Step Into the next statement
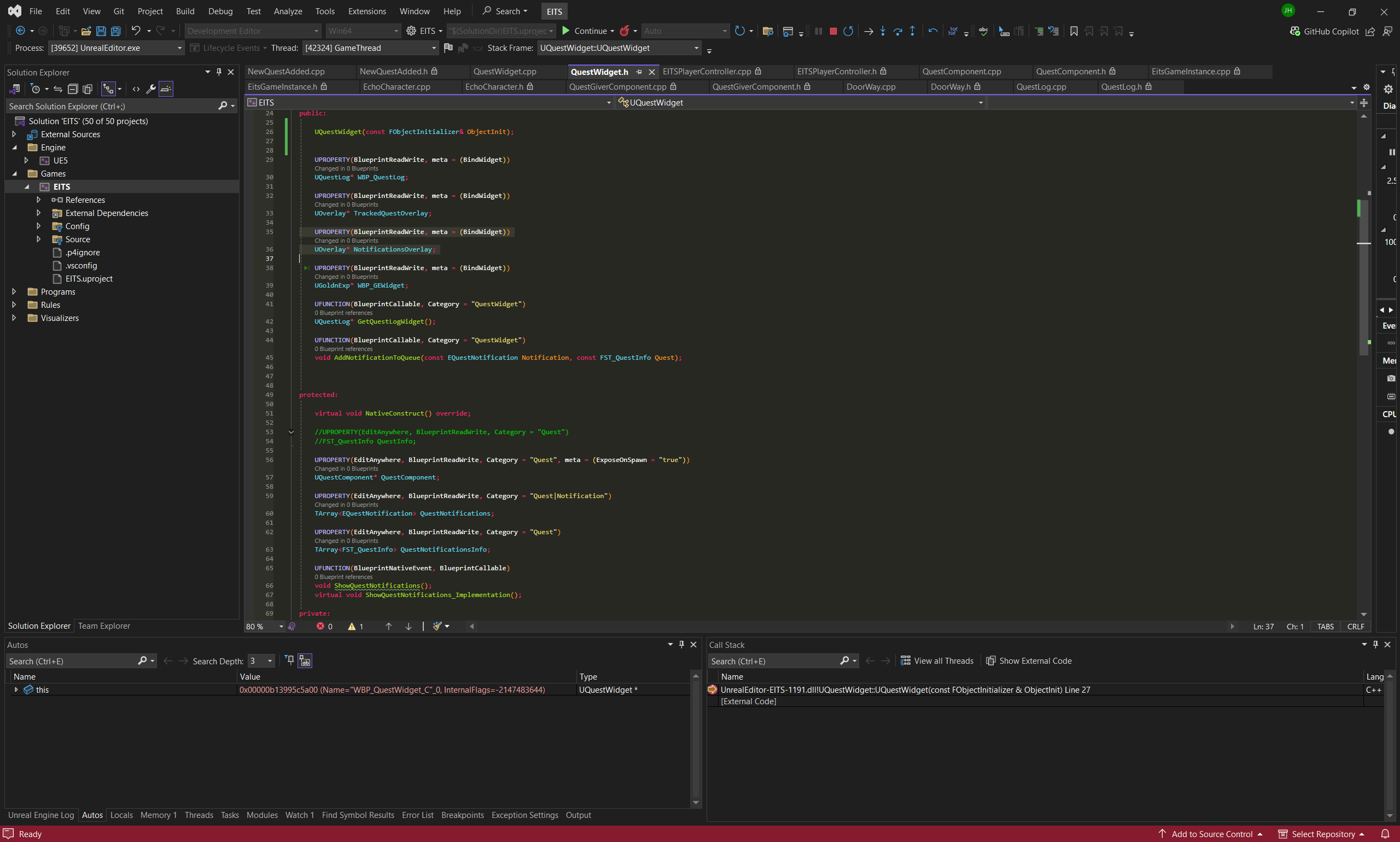The image size is (1400, 842). [883, 31]
